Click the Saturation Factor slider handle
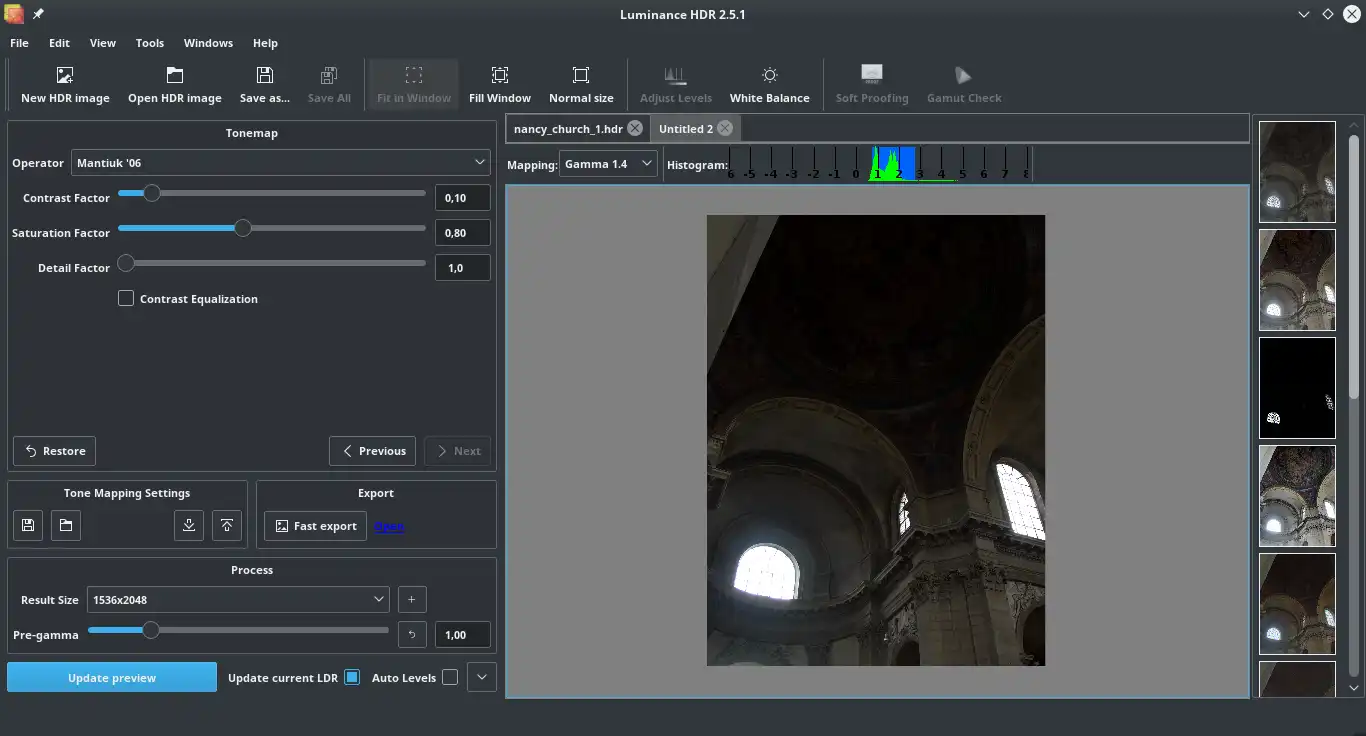Viewport: 1366px width, 736px height. coord(242,228)
